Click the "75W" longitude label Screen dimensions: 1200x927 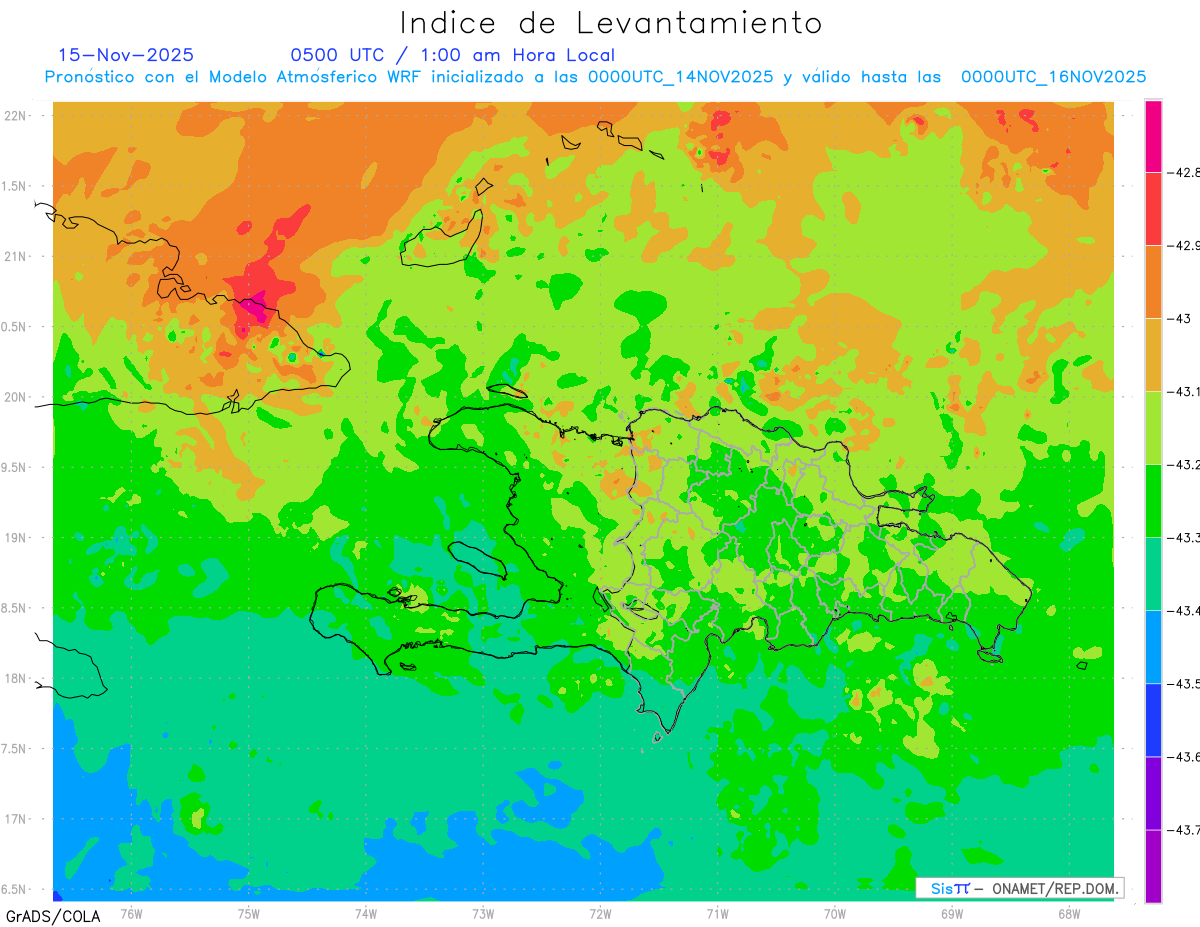pos(249,913)
